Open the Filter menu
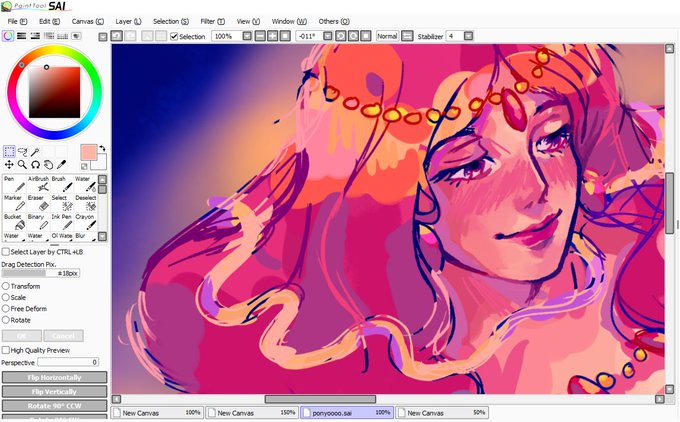 tap(212, 21)
